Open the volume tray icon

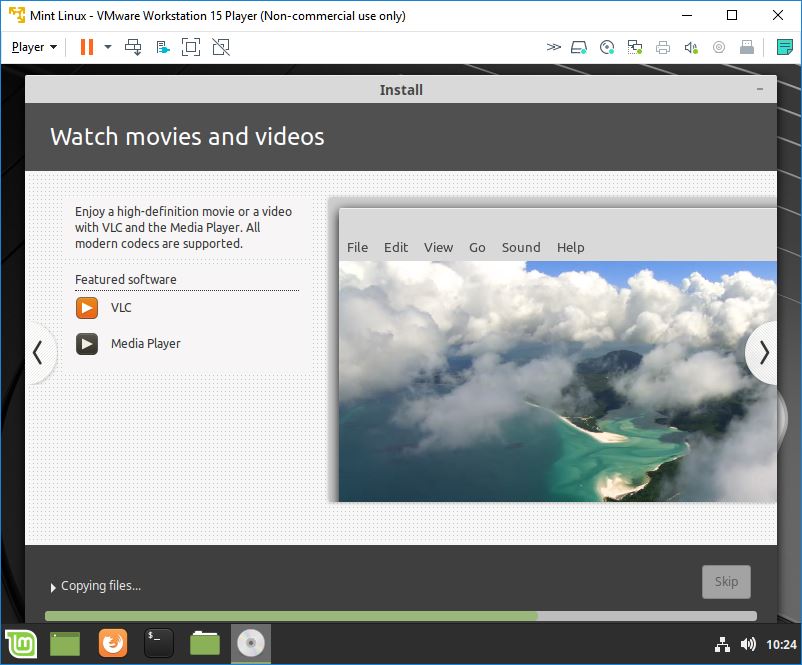click(748, 644)
